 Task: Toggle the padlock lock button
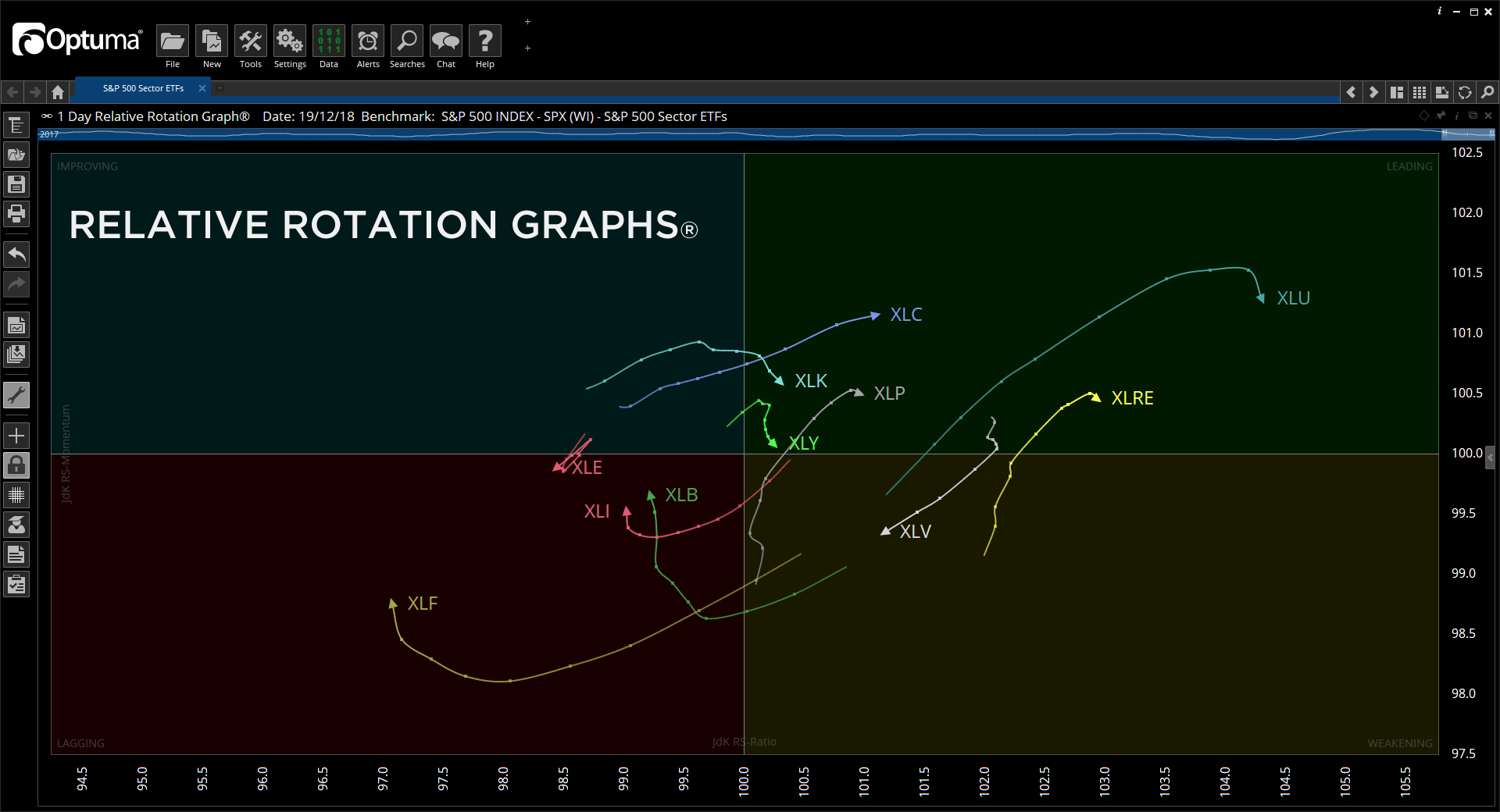(16, 465)
